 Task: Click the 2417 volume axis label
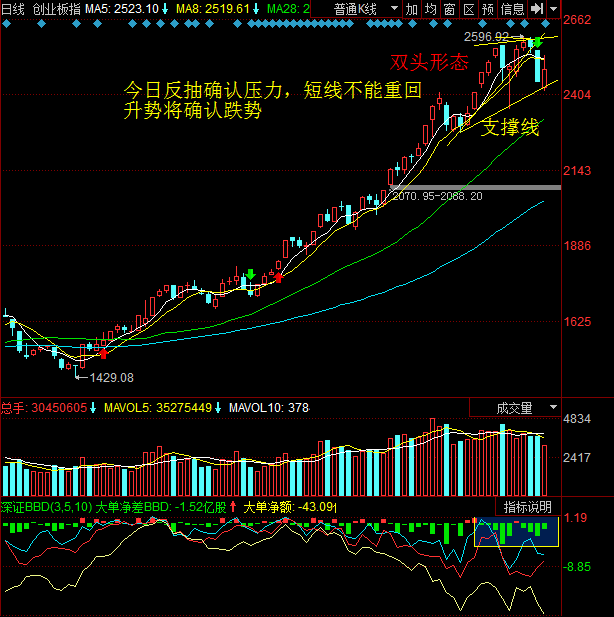577,457
